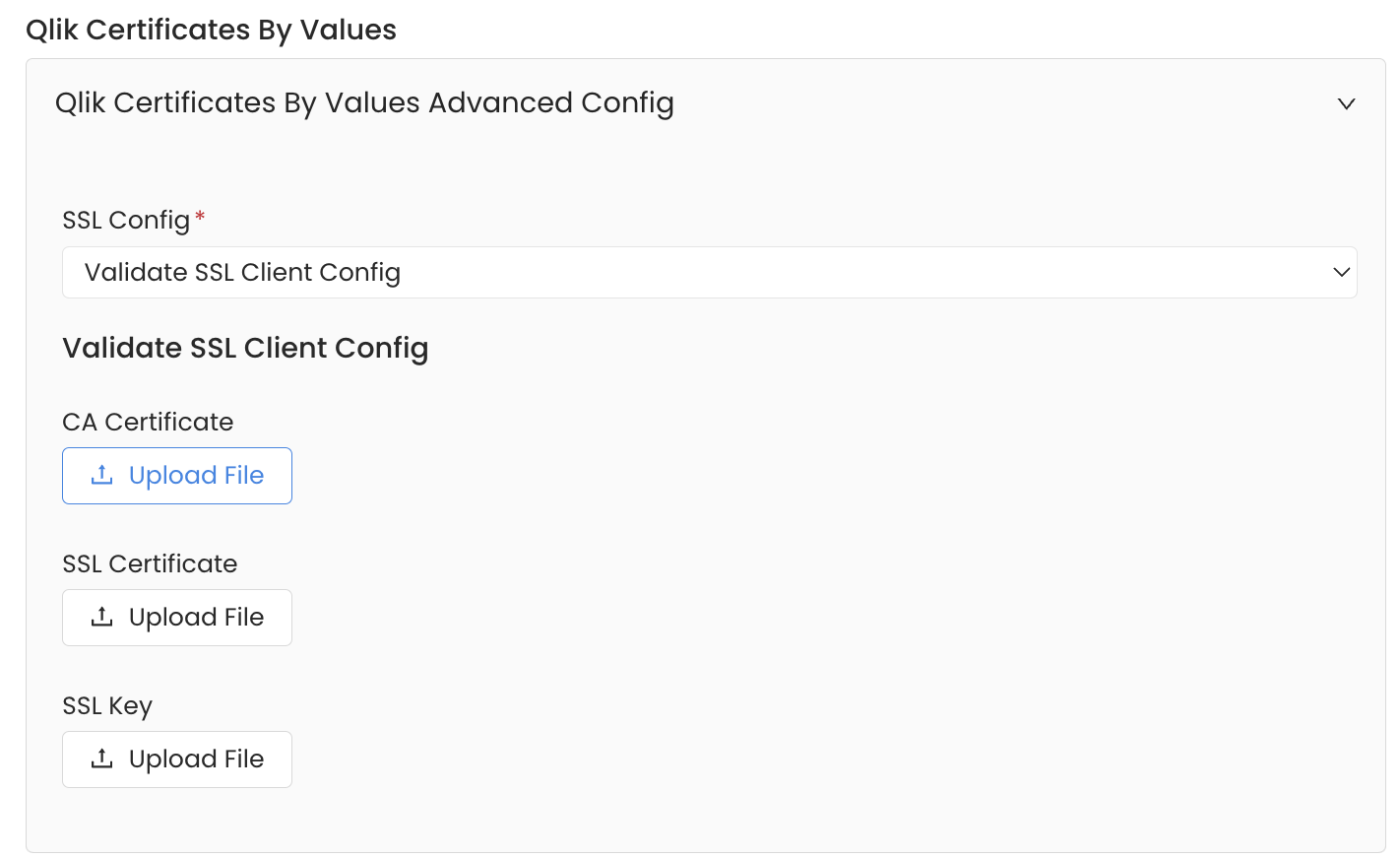Click the CA Certificate field label
Image resolution: width=1400 pixels, height=859 pixels.
point(148,422)
